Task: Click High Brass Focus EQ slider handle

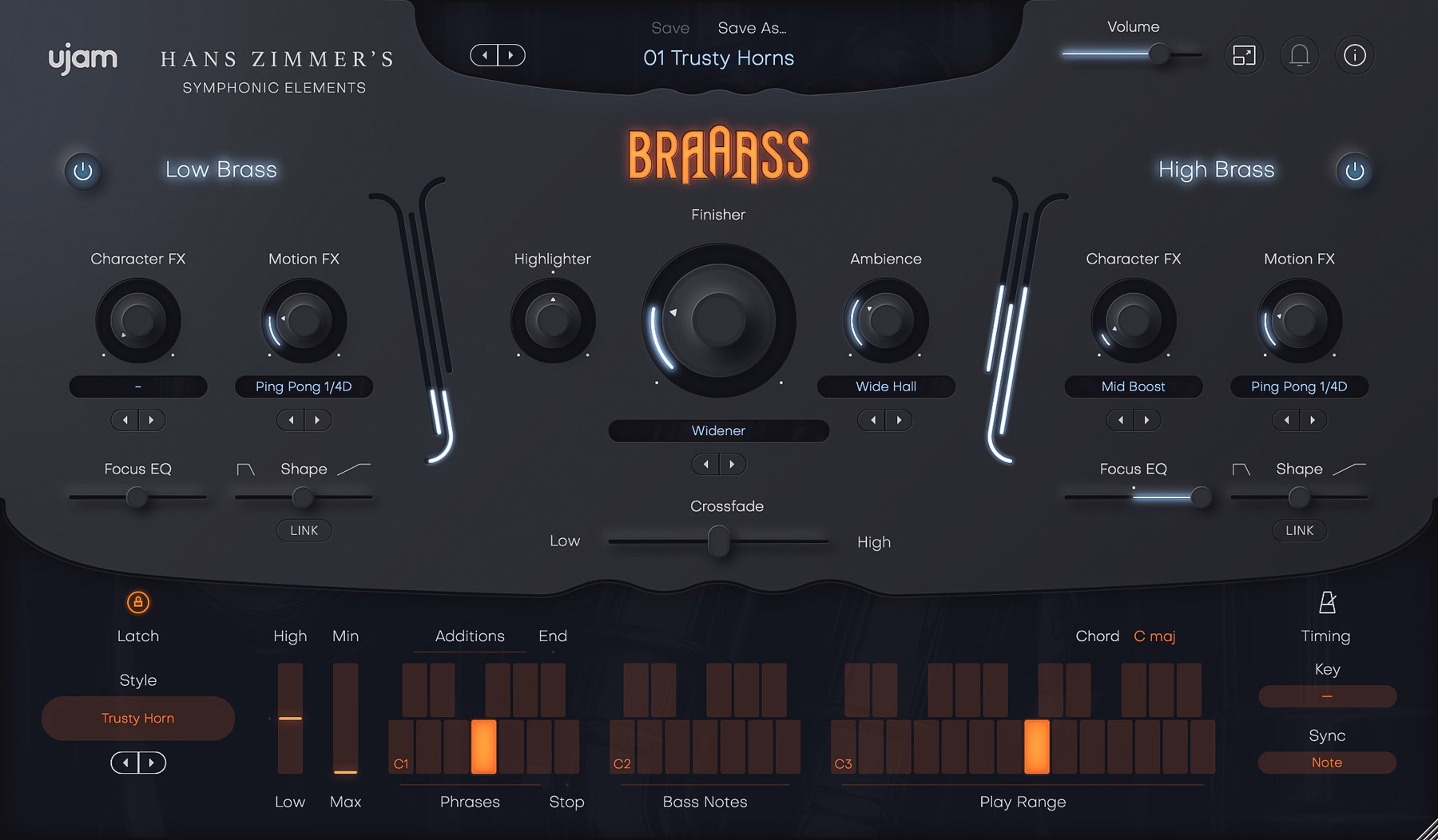Action: [x=1201, y=497]
